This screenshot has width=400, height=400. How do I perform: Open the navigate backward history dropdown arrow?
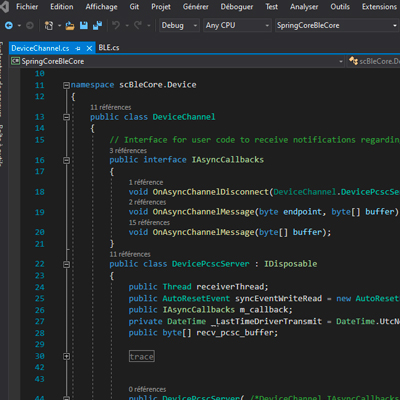(19, 26)
